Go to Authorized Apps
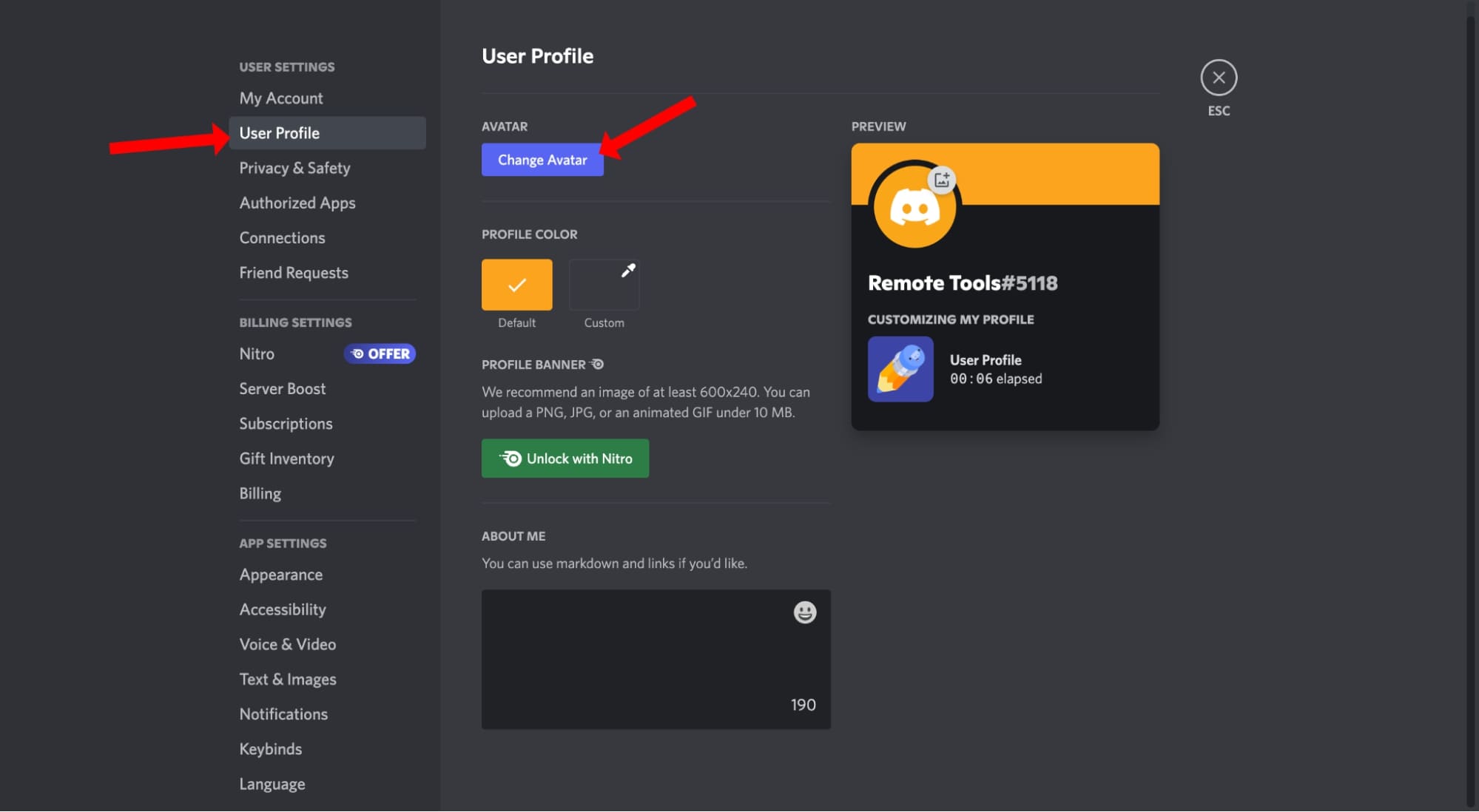The height and width of the screenshot is (812, 1479). click(x=327, y=203)
